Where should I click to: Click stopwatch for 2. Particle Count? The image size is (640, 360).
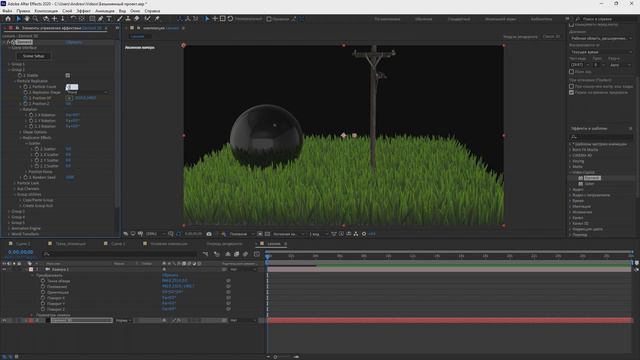(x=25, y=87)
